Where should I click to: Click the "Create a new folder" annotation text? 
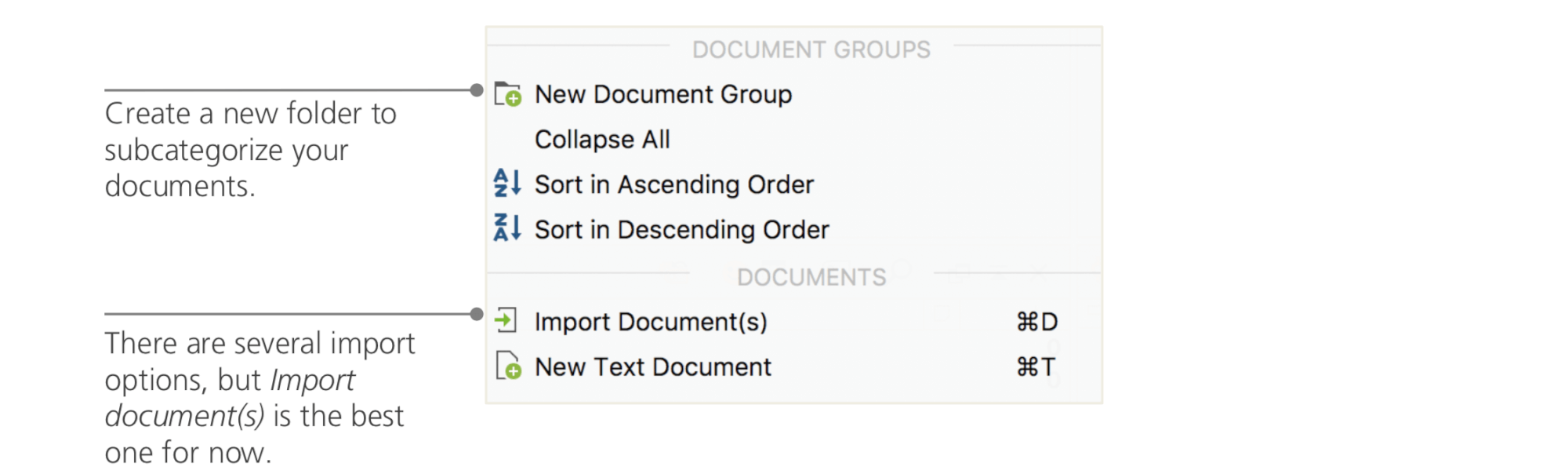[250, 114]
